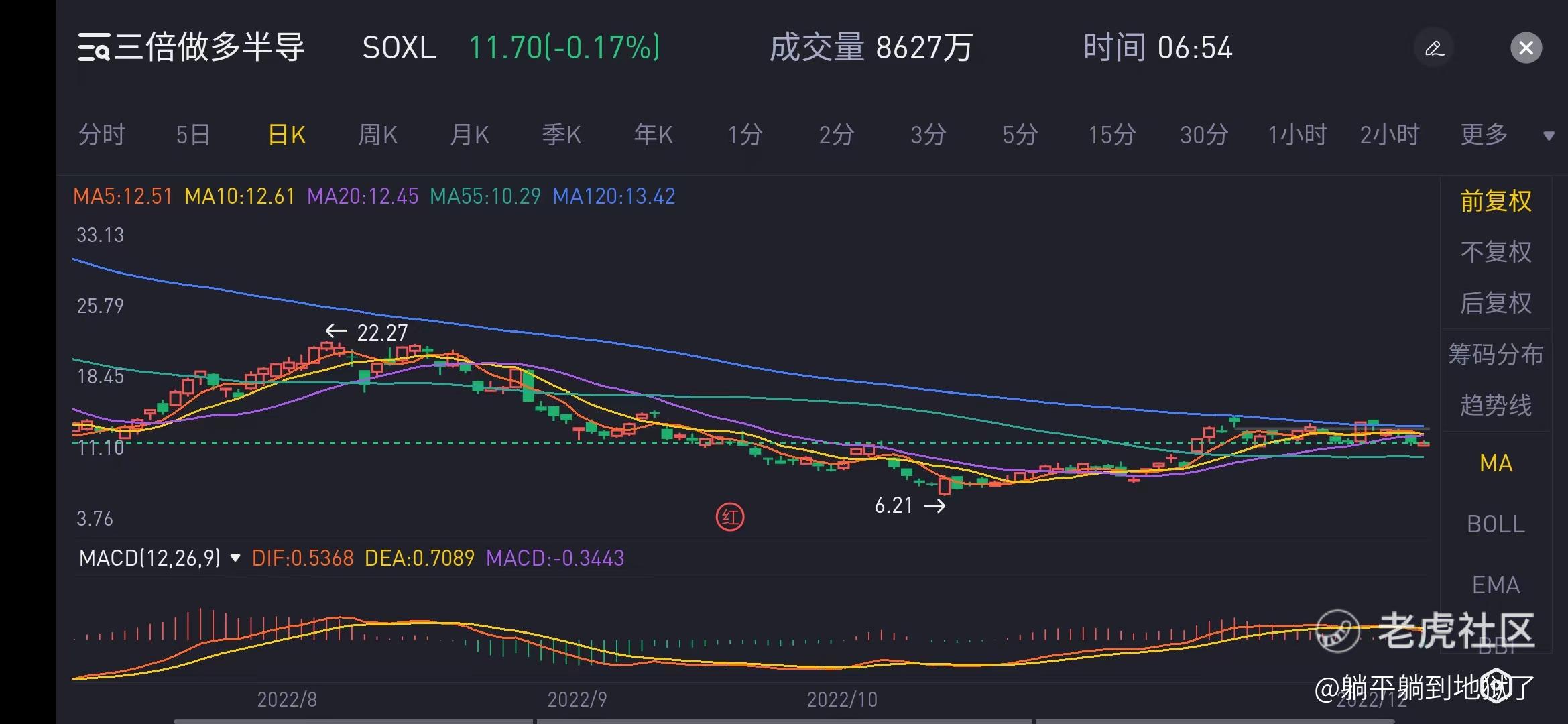
Task: Click the chart timeline scrollbar at bottom
Action: coord(784,721)
